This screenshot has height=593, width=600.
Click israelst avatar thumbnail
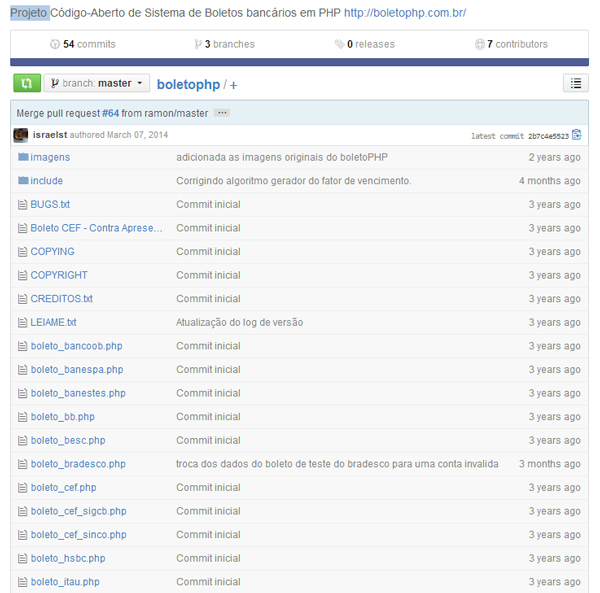[x=21, y=135]
